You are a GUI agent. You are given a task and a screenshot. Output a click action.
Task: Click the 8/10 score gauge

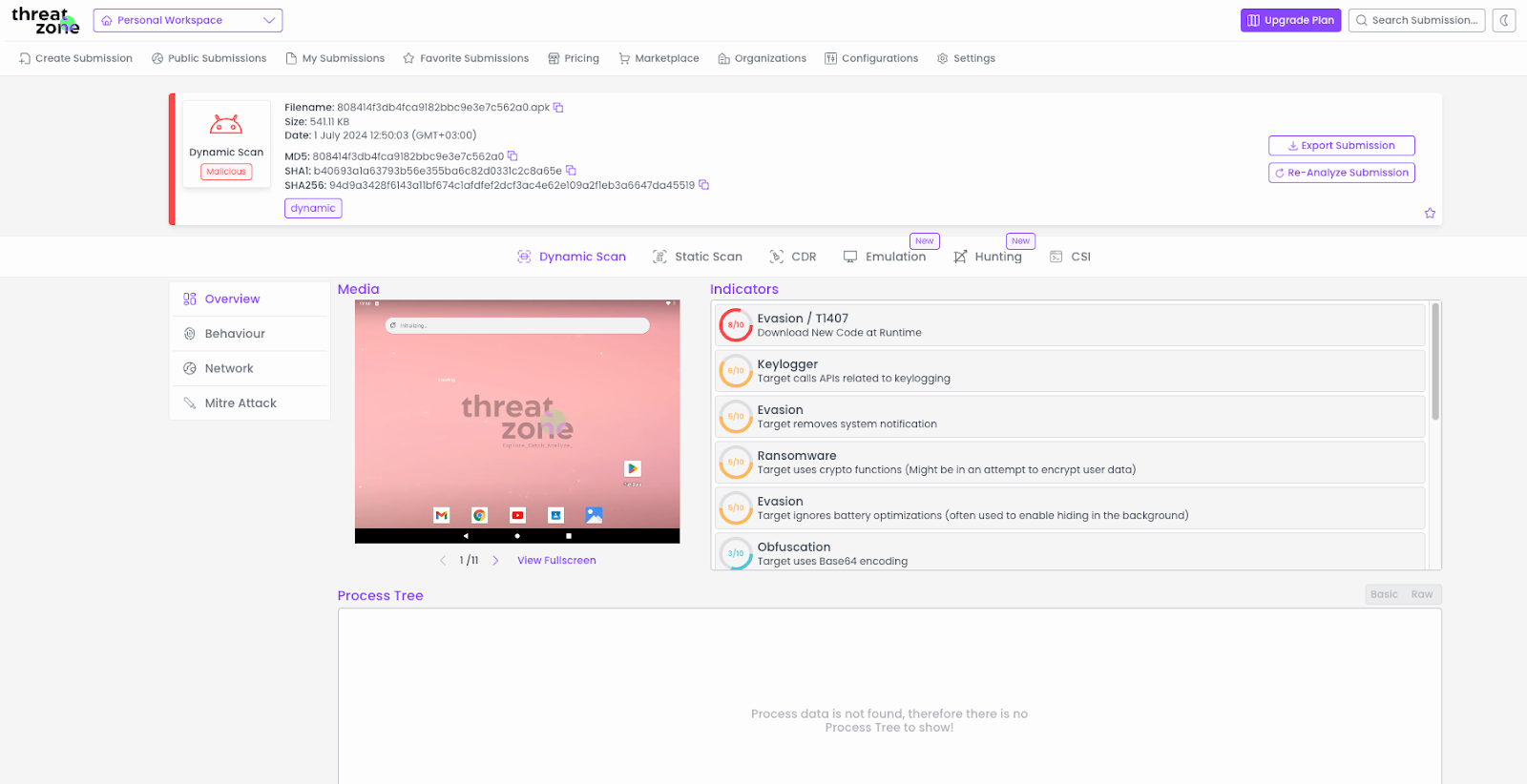click(x=736, y=325)
